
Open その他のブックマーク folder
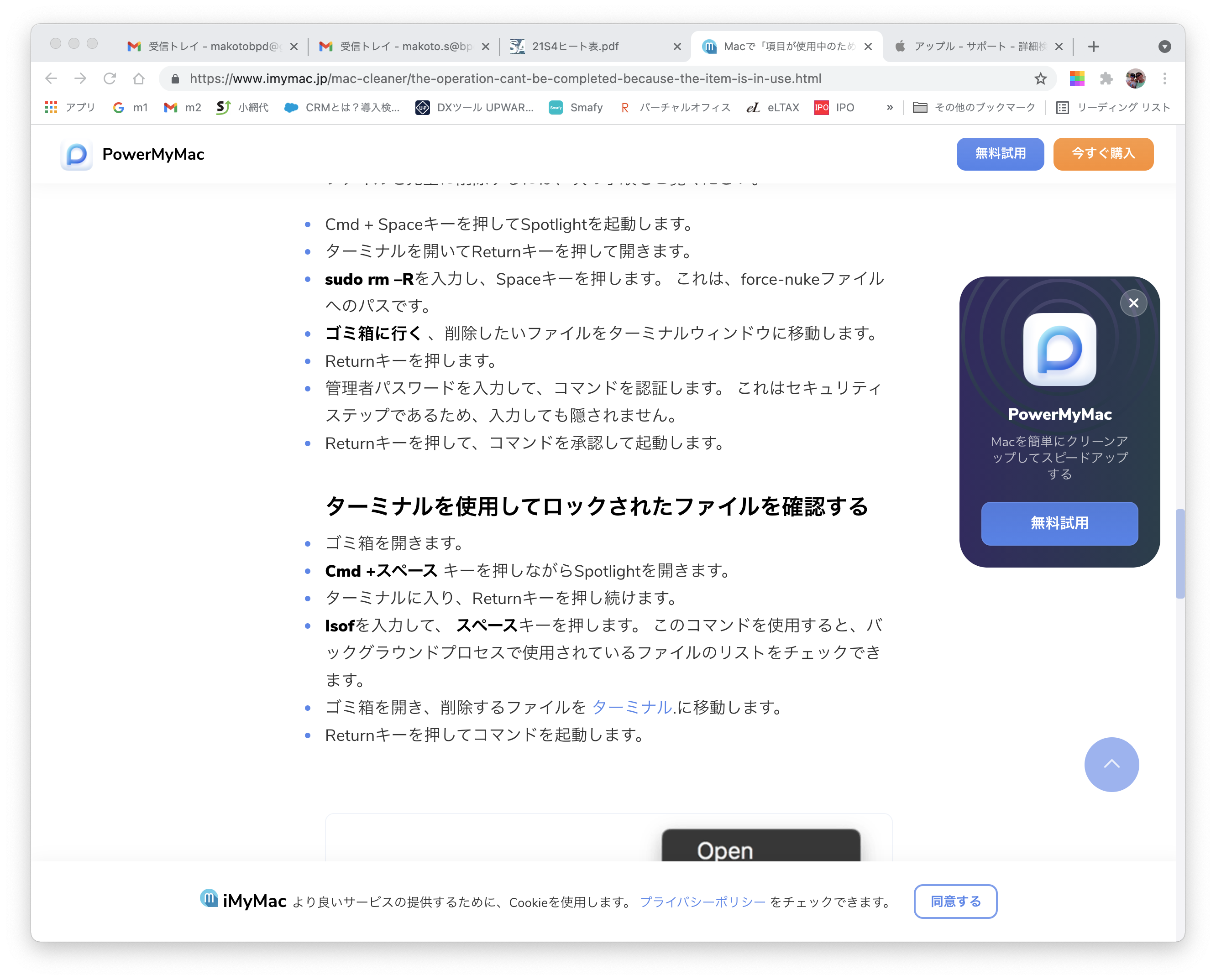tap(974, 107)
